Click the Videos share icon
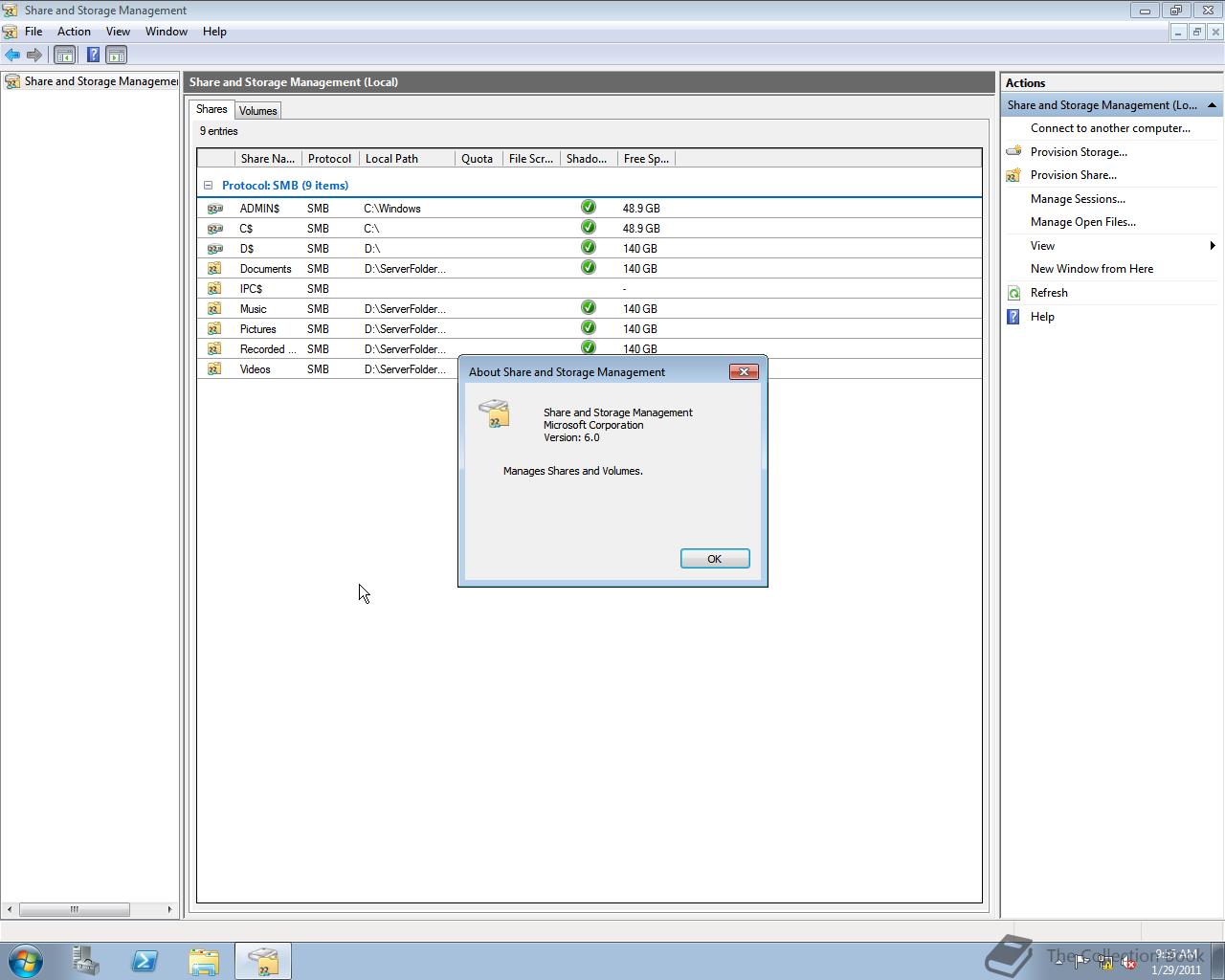Screen dimensions: 1225x980 (215, 368)
